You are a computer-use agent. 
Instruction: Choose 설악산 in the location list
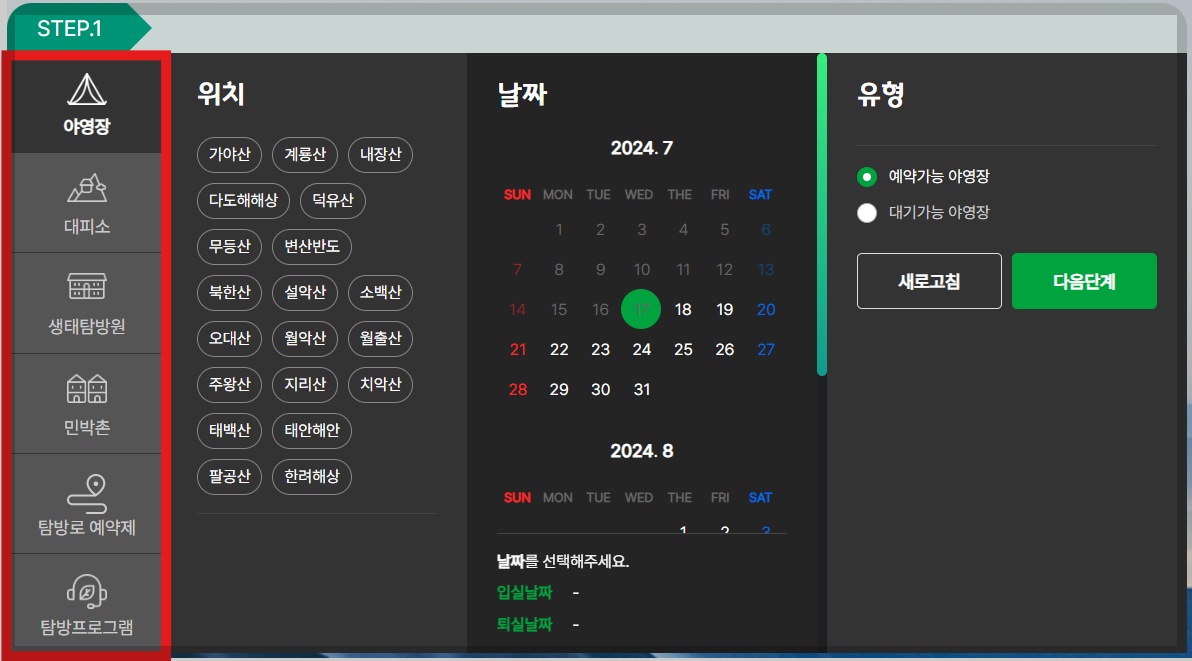305,293
